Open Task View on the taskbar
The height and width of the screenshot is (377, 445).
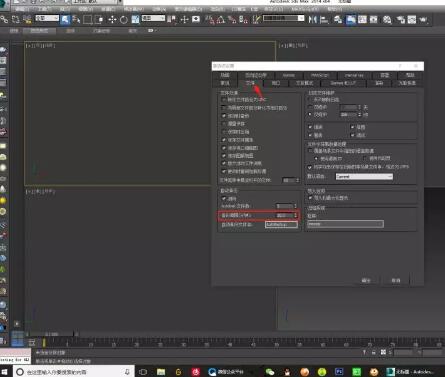click(143, 372)
